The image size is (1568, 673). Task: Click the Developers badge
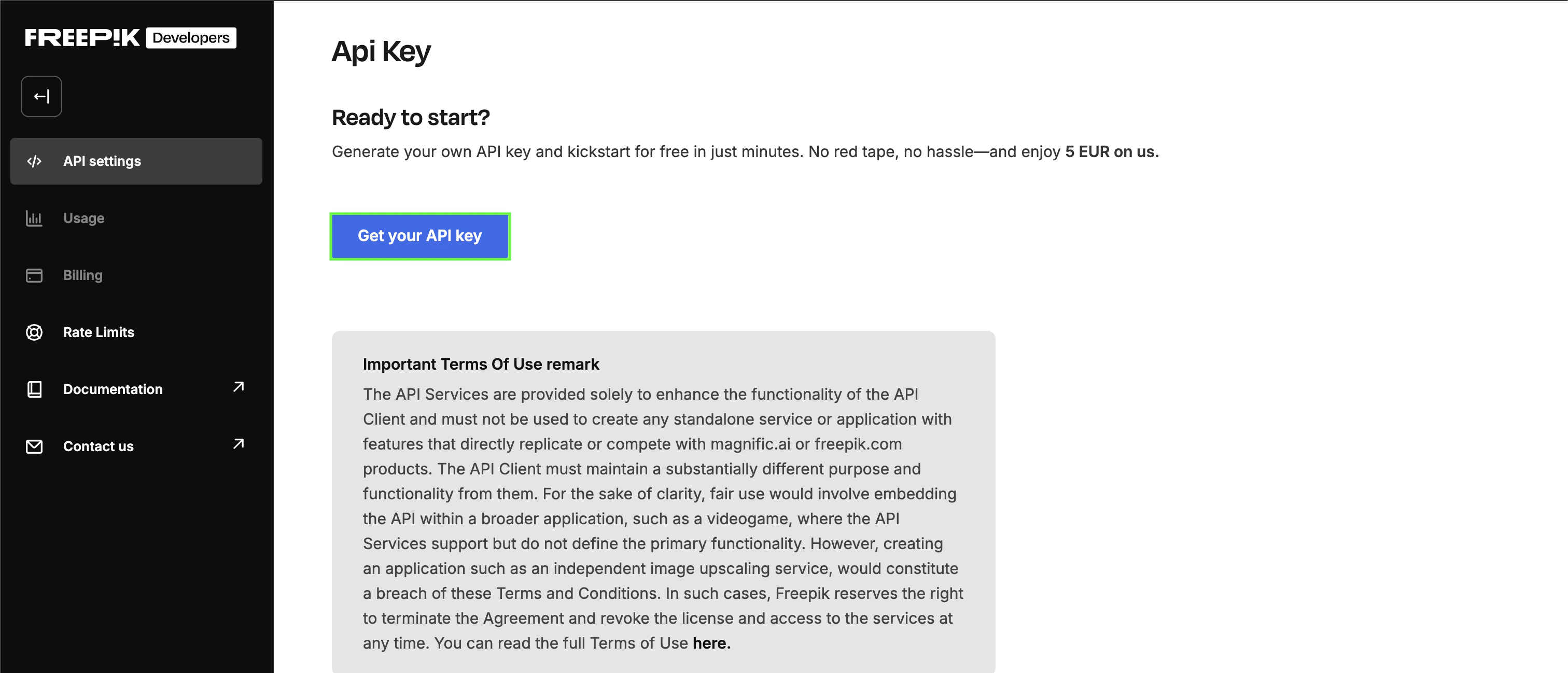(x=191, y=38)
